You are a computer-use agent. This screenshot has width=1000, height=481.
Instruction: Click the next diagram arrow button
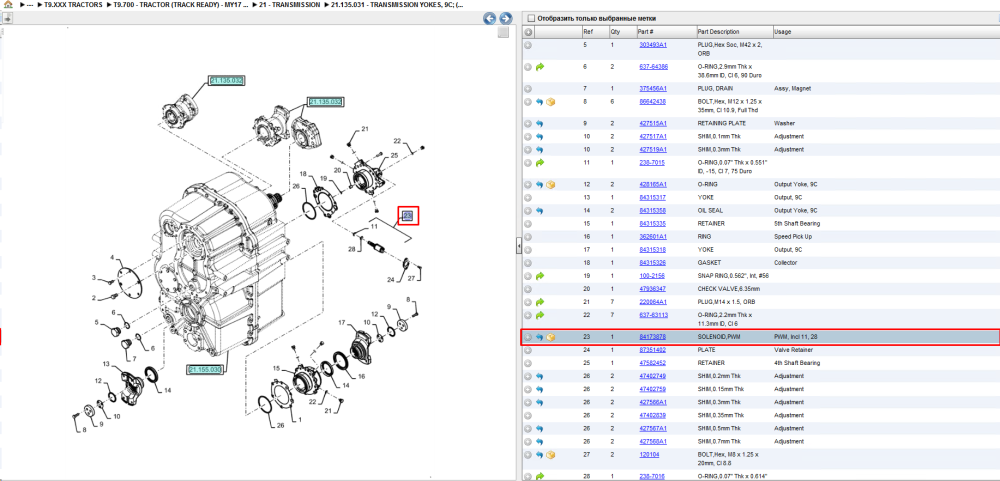point(505,18)
